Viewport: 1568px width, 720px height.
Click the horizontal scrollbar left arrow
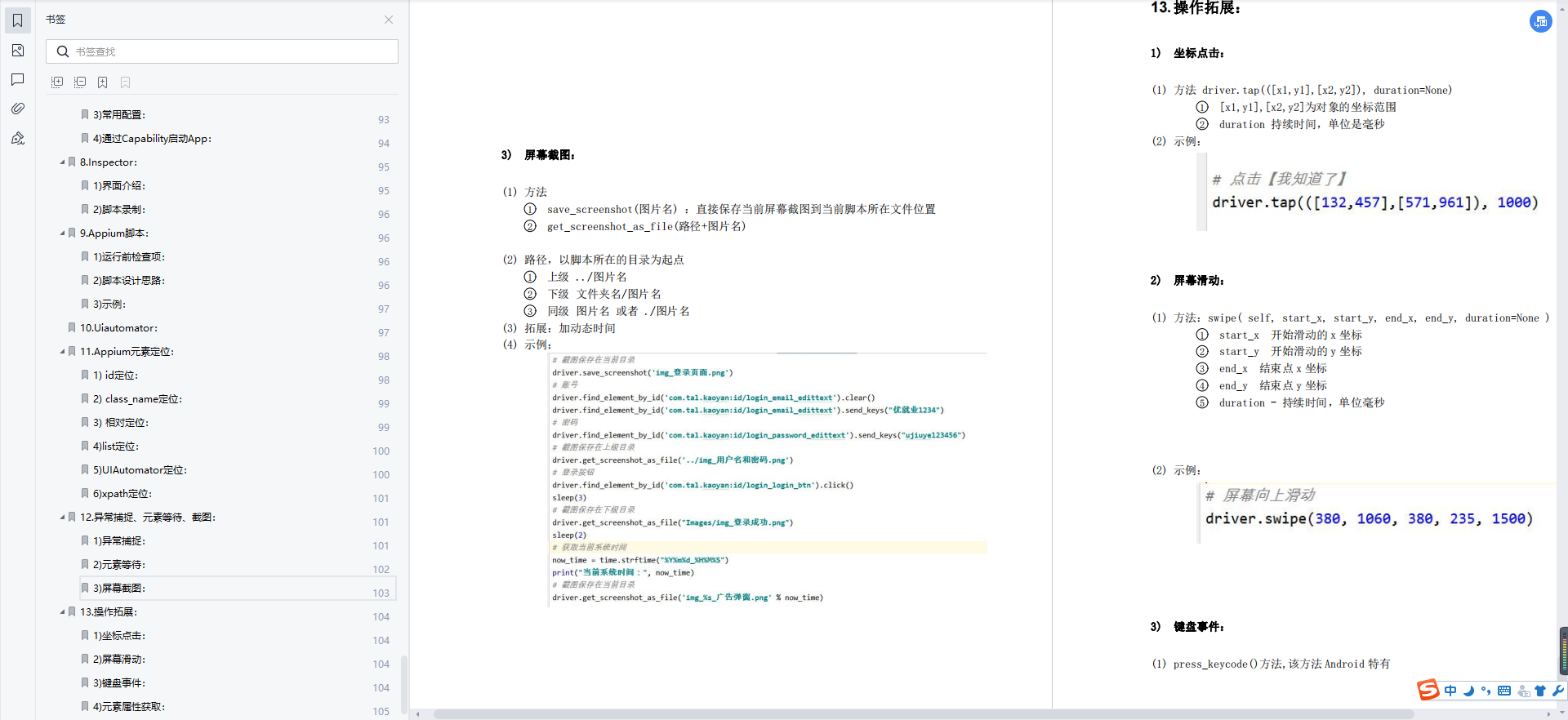click(x=418, y=714)
